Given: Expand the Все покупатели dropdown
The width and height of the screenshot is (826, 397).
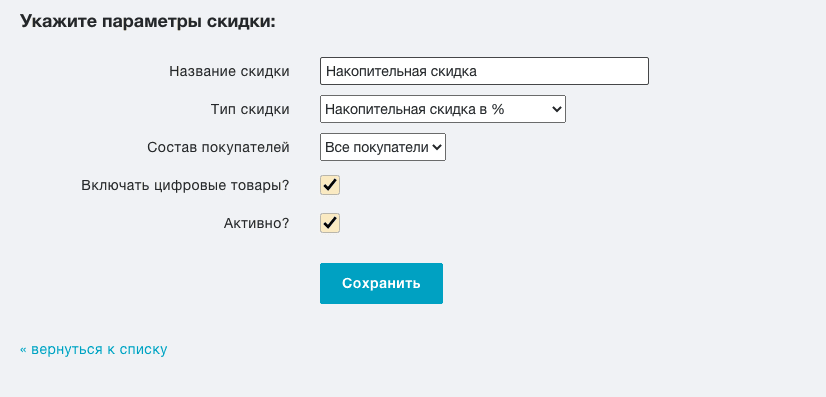Looking at the screenshot, I should [383, 147].
